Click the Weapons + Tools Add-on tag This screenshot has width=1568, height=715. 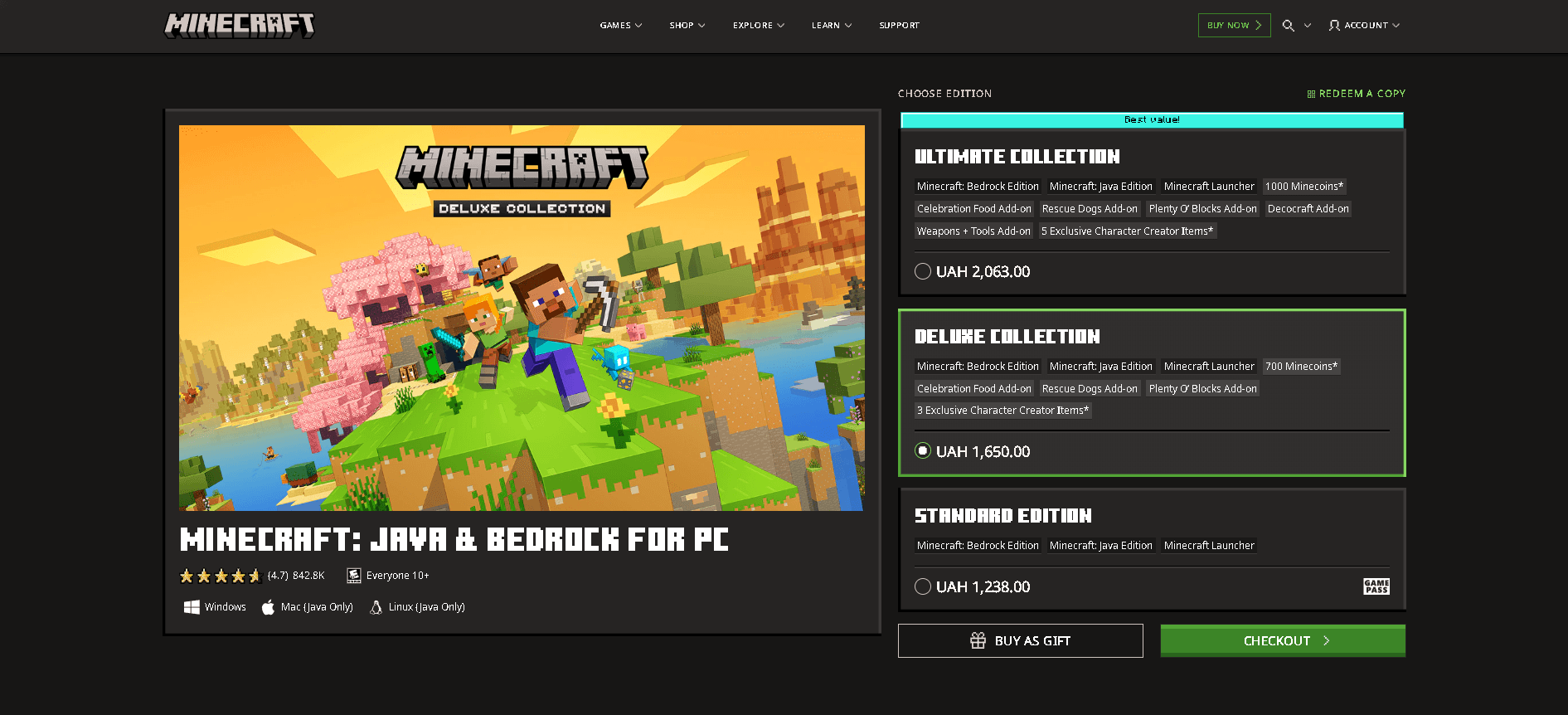pyautogui.click(x=973, y=231)
